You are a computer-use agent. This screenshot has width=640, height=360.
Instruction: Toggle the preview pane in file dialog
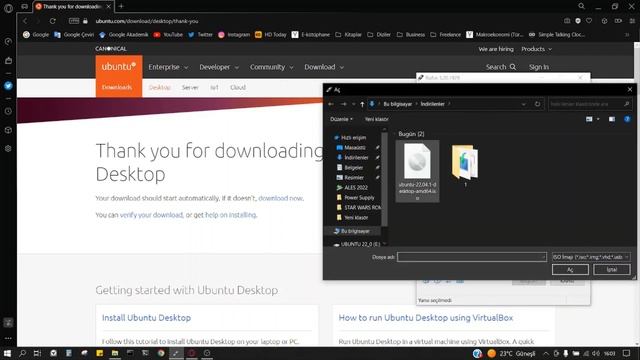tap(611, 119)
